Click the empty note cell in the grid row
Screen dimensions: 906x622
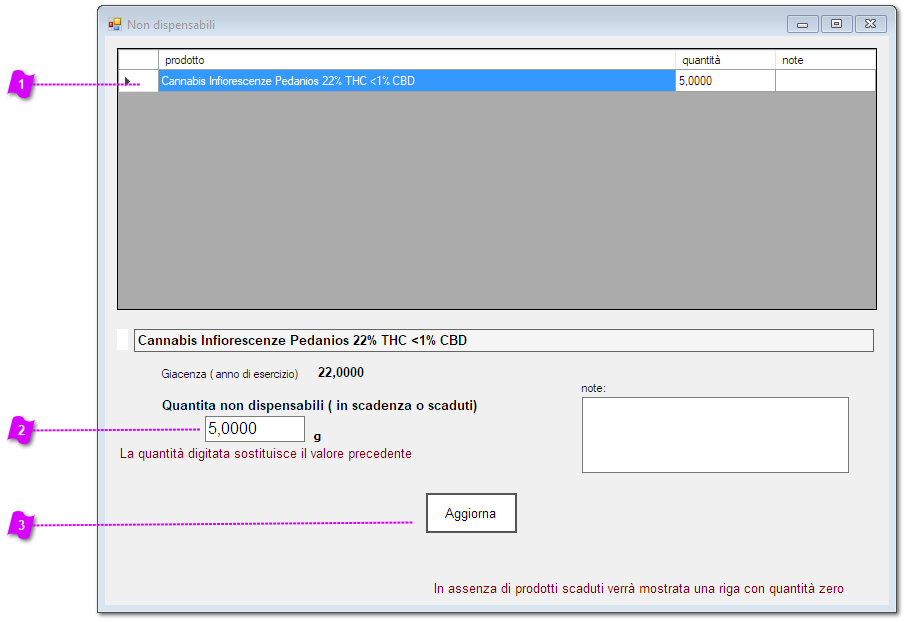click(x=825, y=81)
